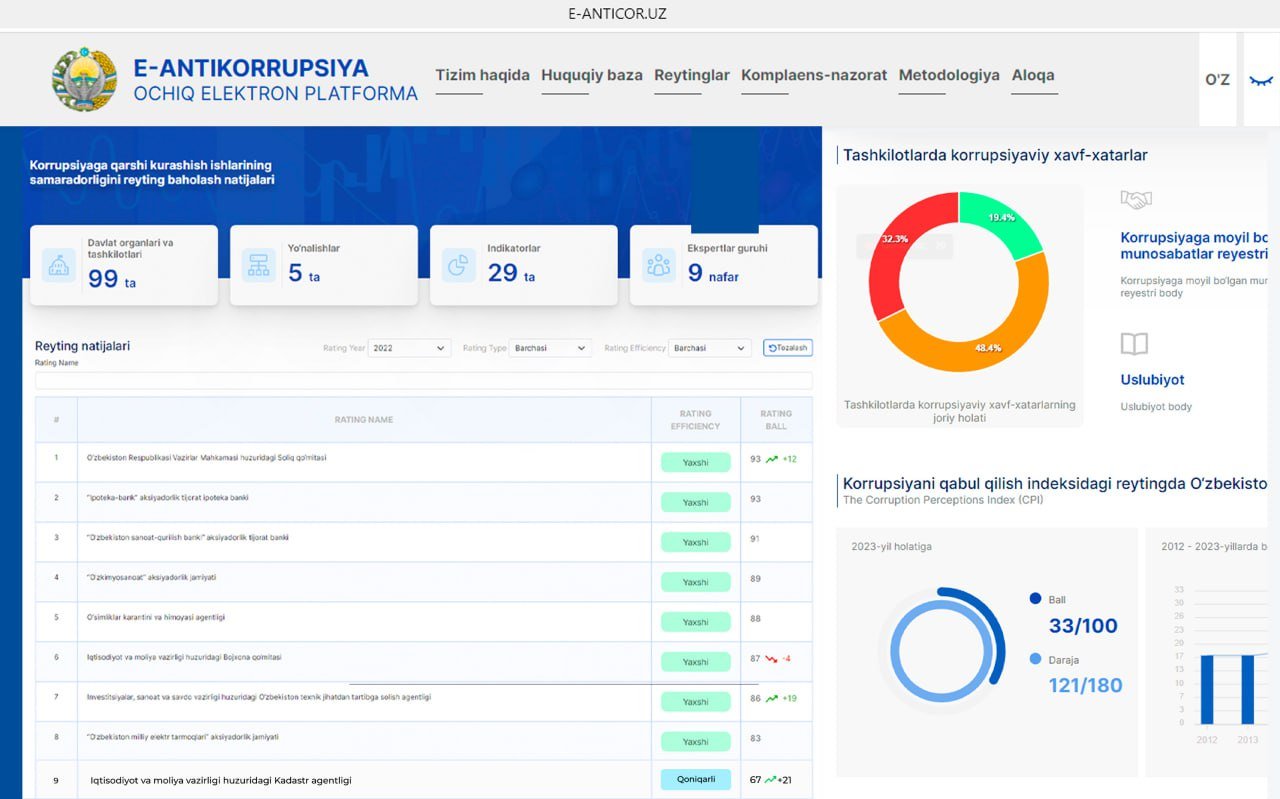
Task: Click the hierarchy icon in Yo'nalishlar card
Action: [x=259, y=265]
